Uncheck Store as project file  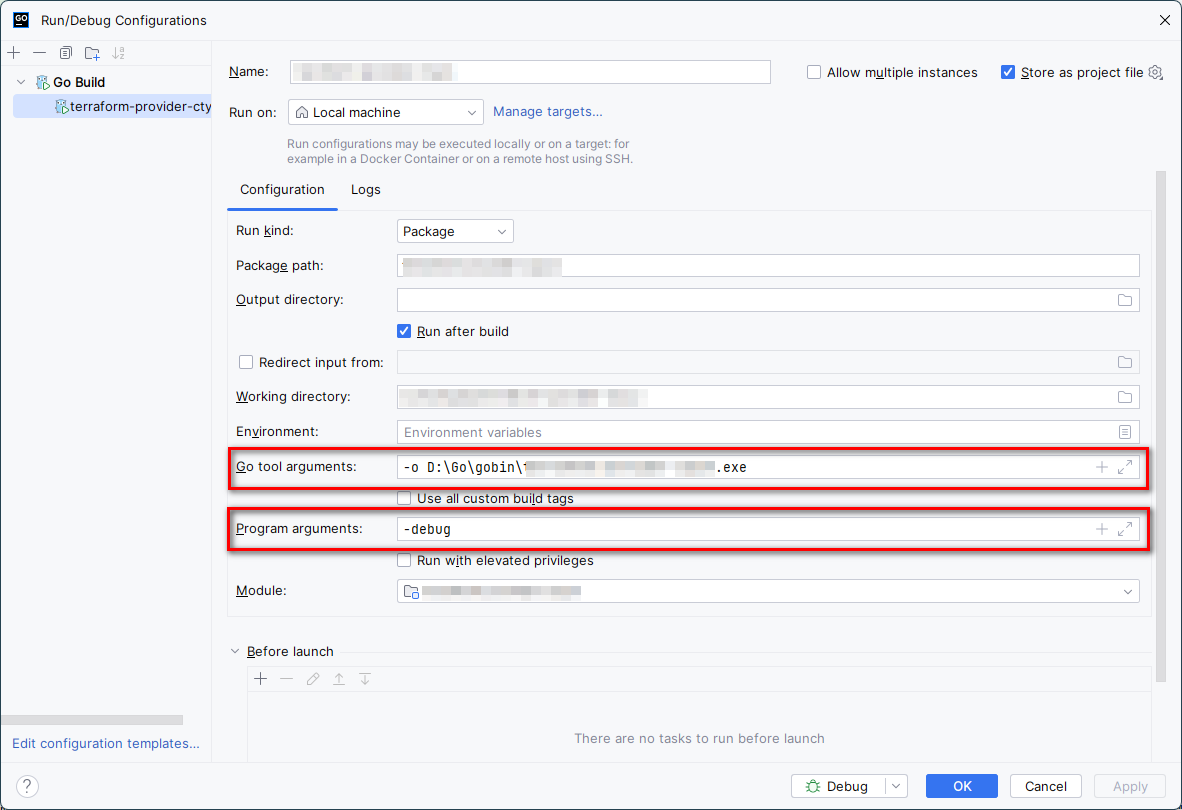[x=1008, y=72]
